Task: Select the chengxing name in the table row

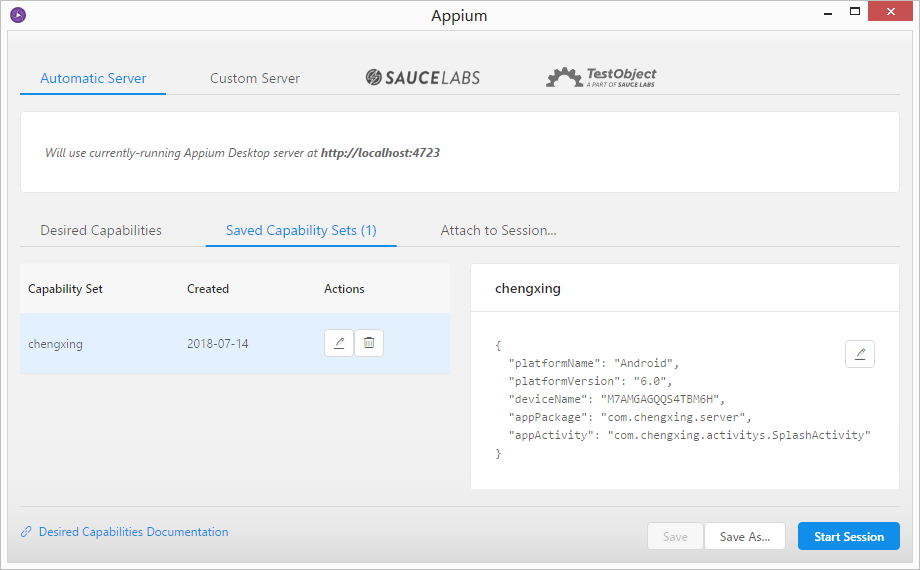Action: tap(55, 344)
